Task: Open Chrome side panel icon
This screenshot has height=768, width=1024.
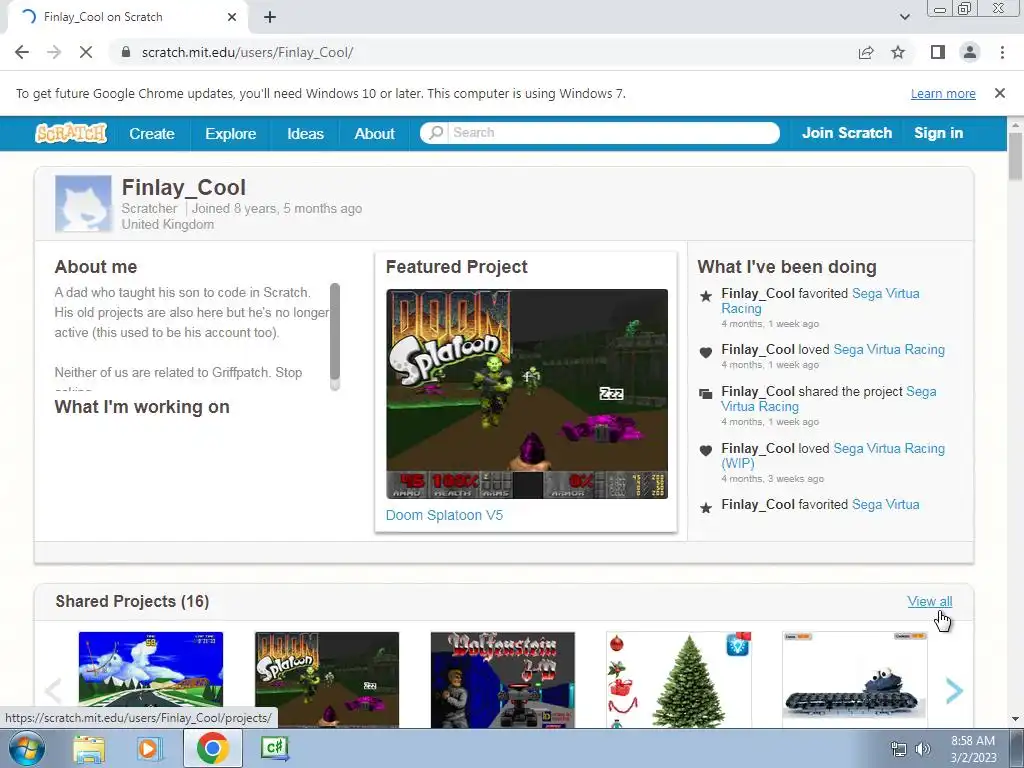Action: (x=938, y=52)
